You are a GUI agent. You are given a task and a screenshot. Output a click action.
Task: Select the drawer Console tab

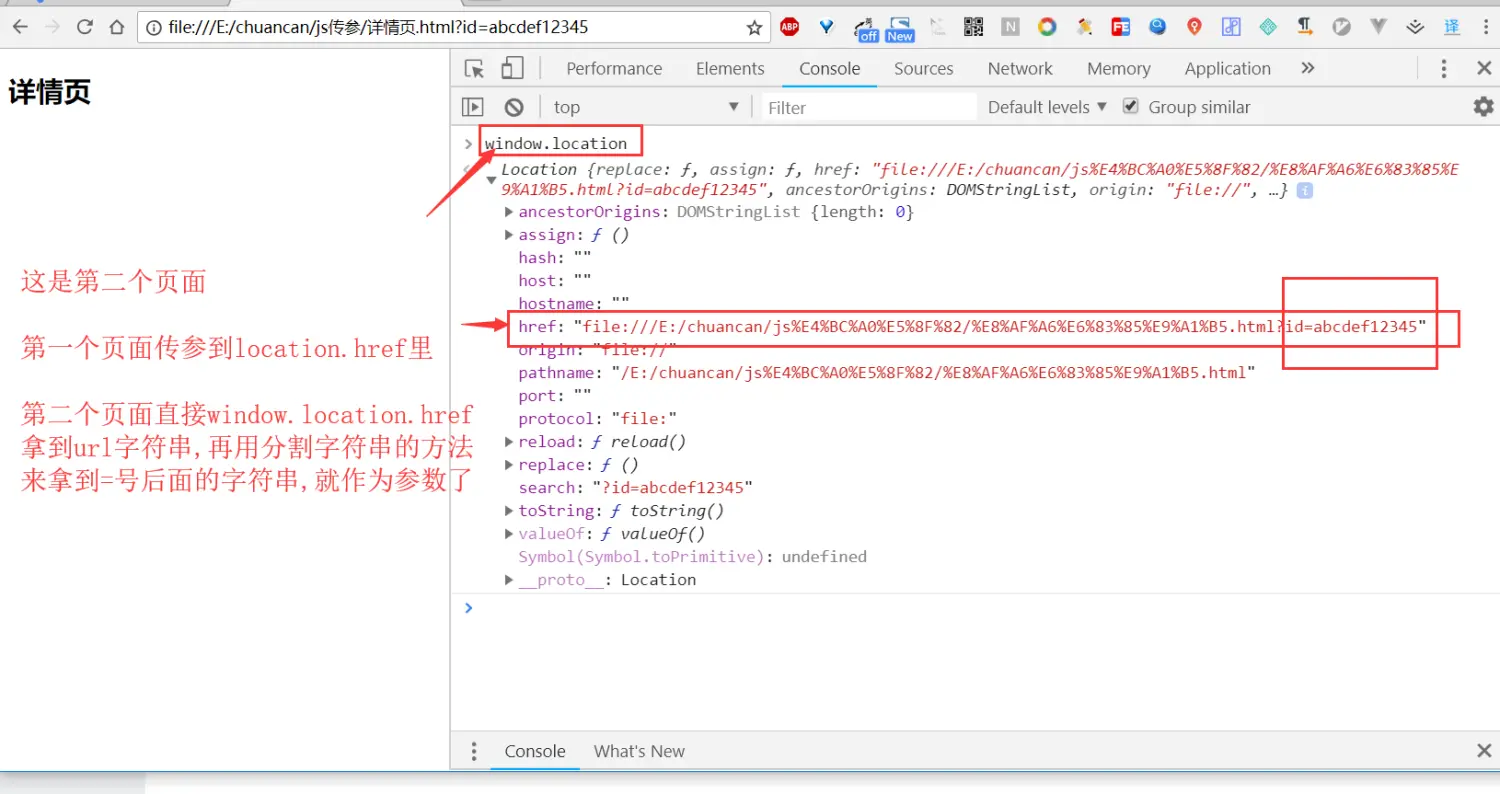pyautogui.click(x=535, y=751)
